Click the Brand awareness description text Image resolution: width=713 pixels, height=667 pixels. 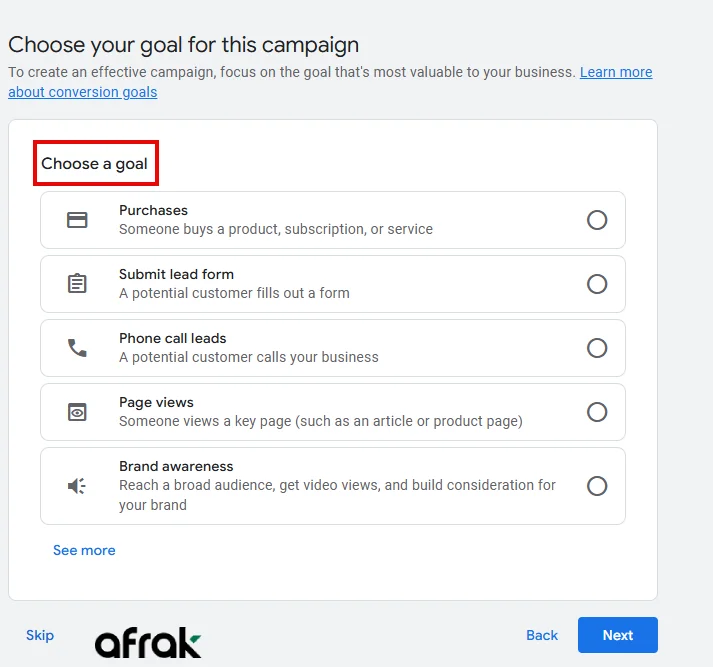tap(337, 495)
